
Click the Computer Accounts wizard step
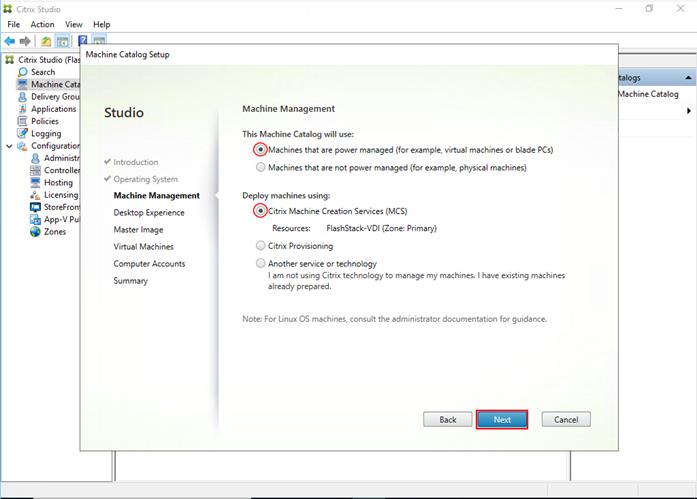click(149, 264)
